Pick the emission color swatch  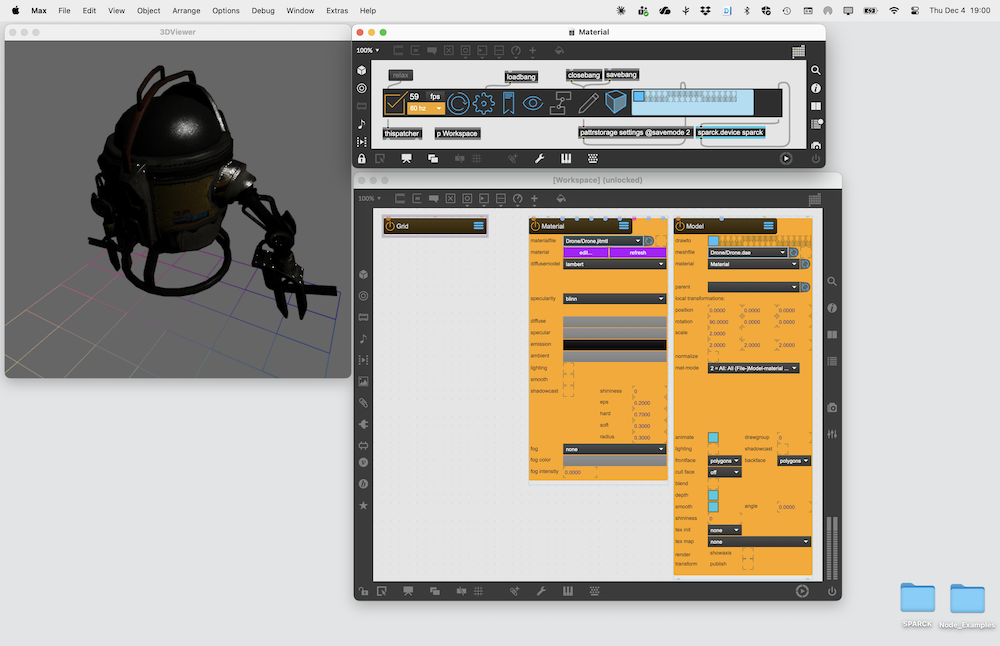614,344
